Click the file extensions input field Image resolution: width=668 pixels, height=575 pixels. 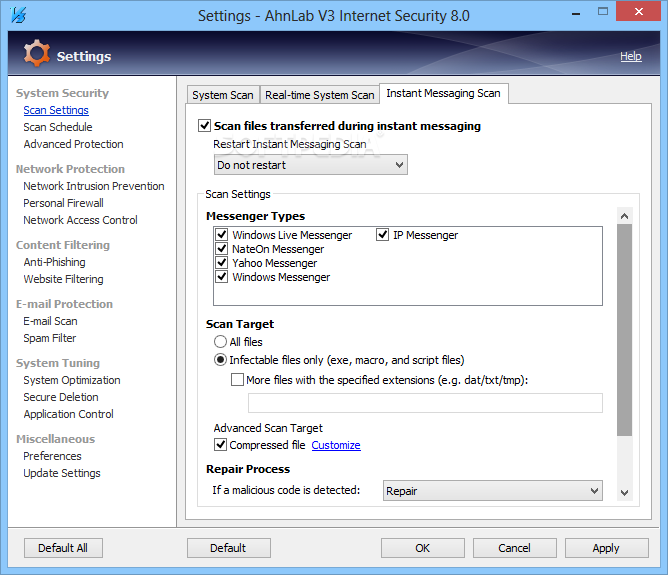coord(425,403)
